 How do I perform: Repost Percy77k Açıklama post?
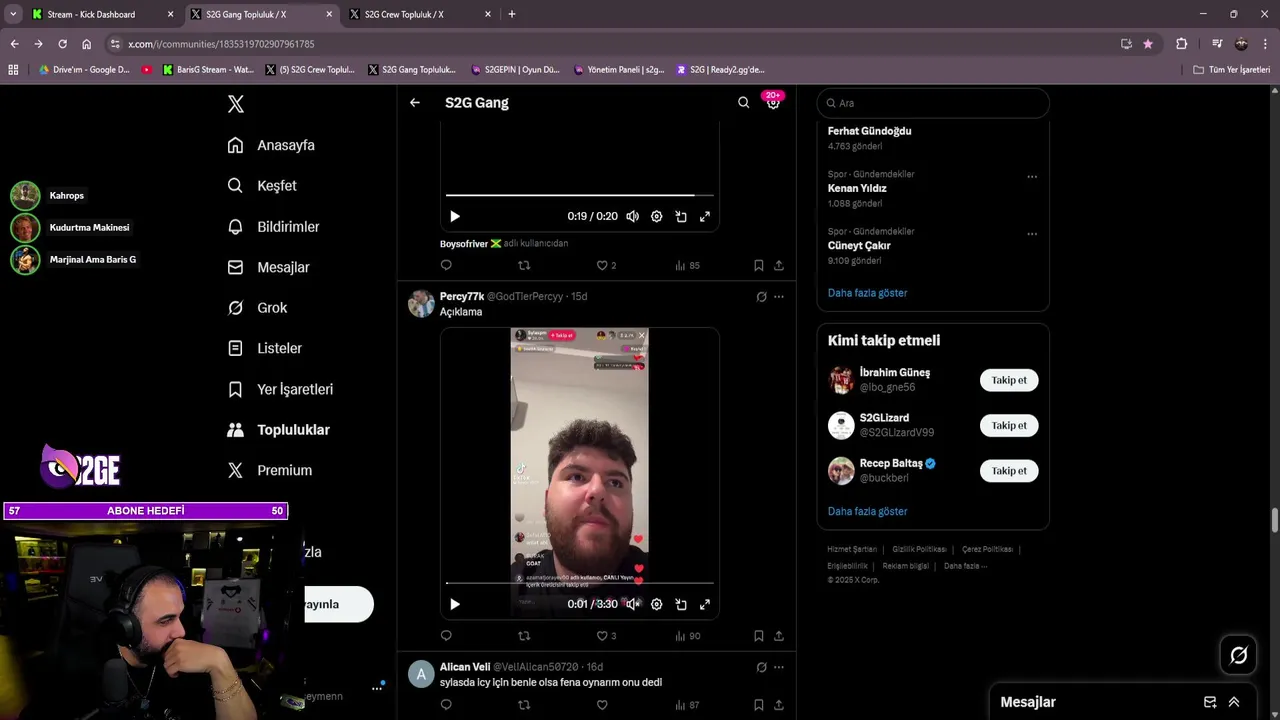click(x=524, y=635)
